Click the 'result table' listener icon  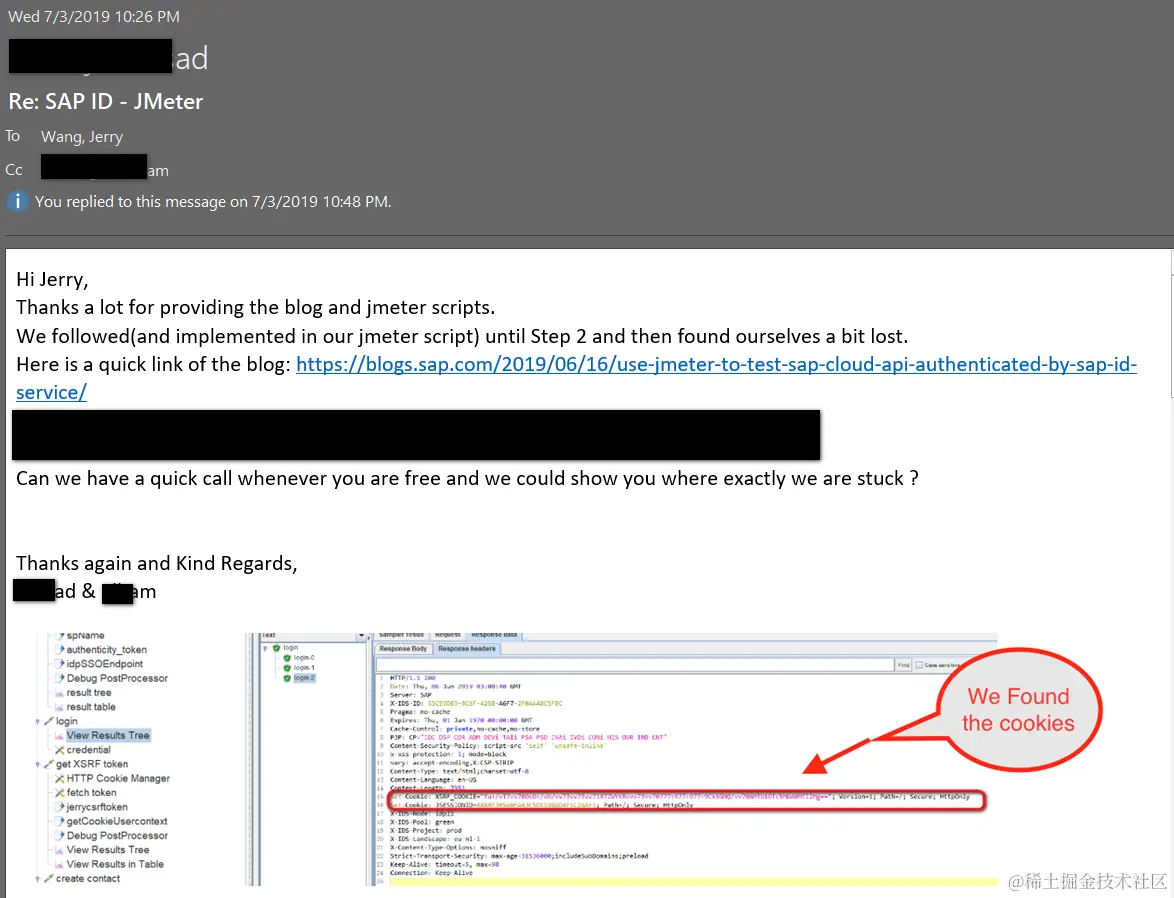coord(60,707)
